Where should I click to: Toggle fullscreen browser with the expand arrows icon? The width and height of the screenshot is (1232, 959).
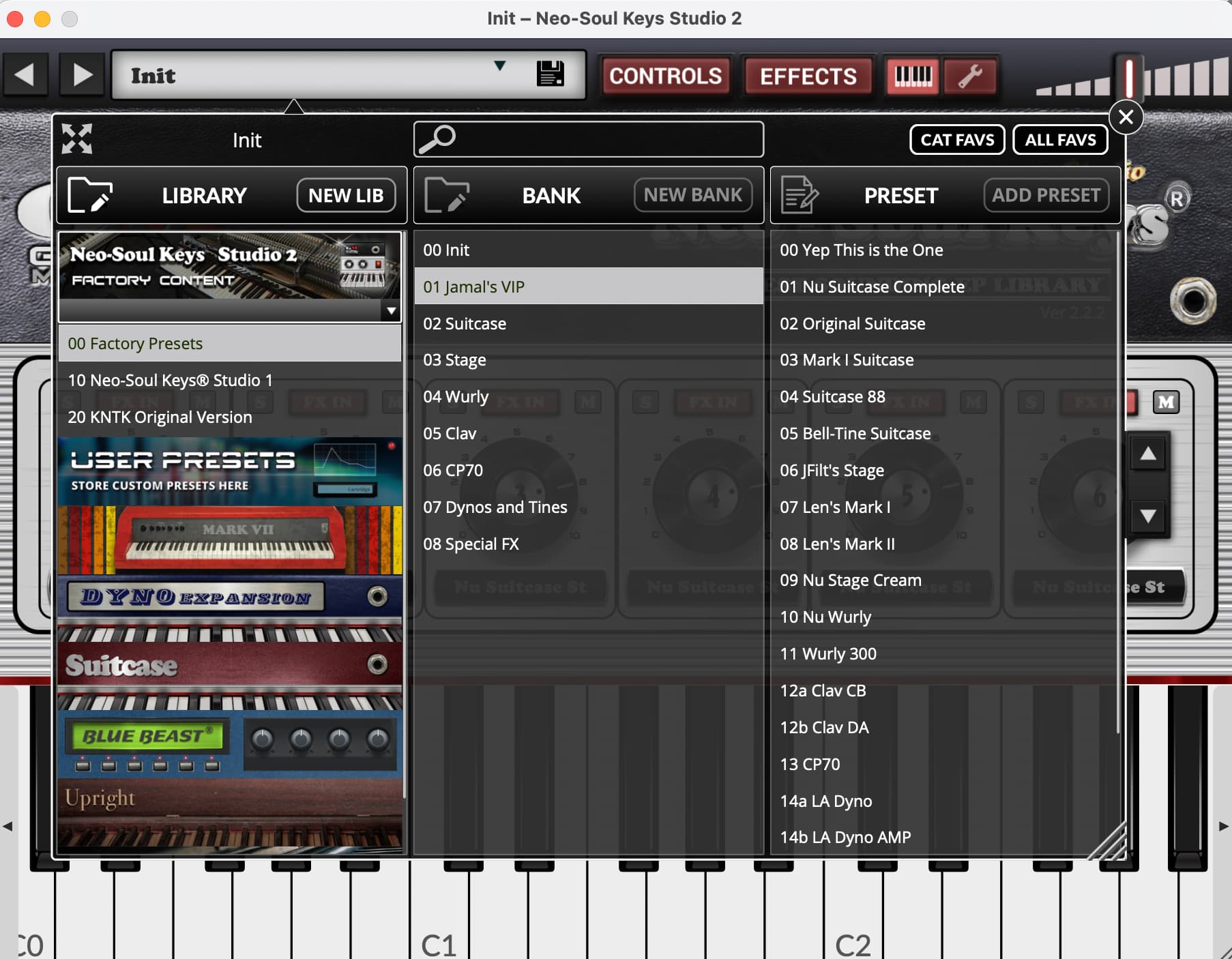(76, 139)
